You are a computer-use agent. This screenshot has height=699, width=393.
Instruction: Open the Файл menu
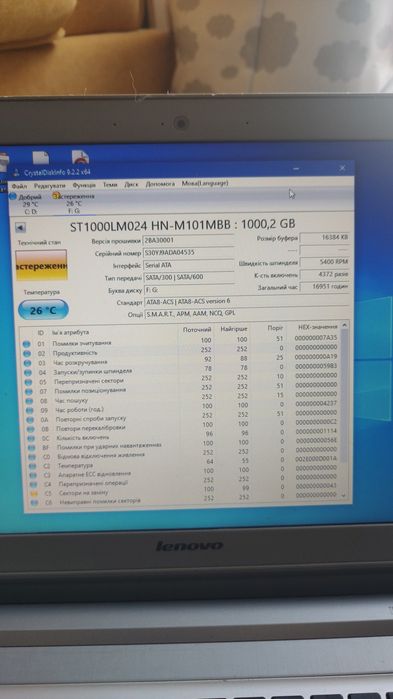tap(19, 186)
